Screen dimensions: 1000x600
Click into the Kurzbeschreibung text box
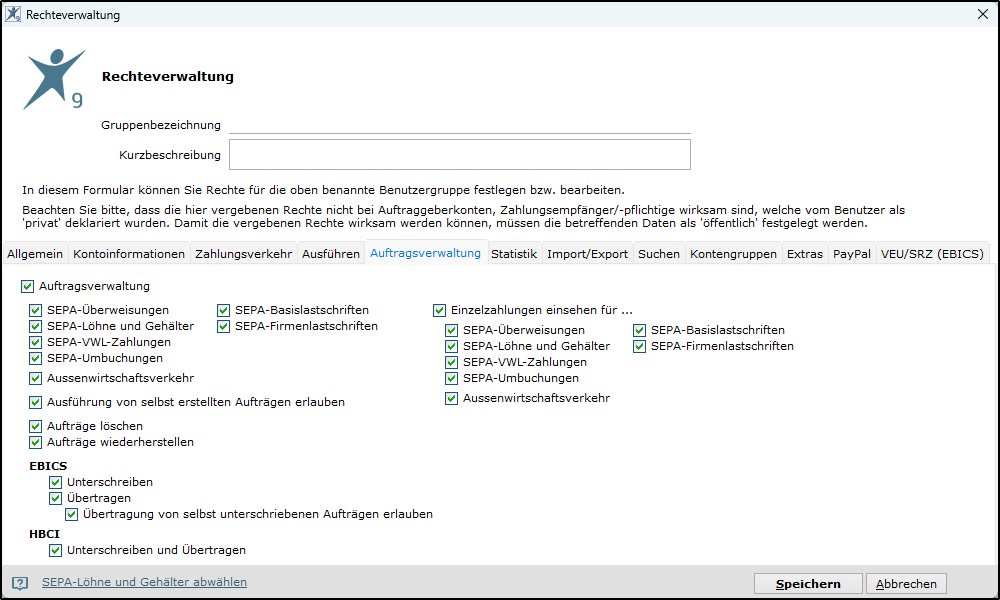click(x=460, y=155)
